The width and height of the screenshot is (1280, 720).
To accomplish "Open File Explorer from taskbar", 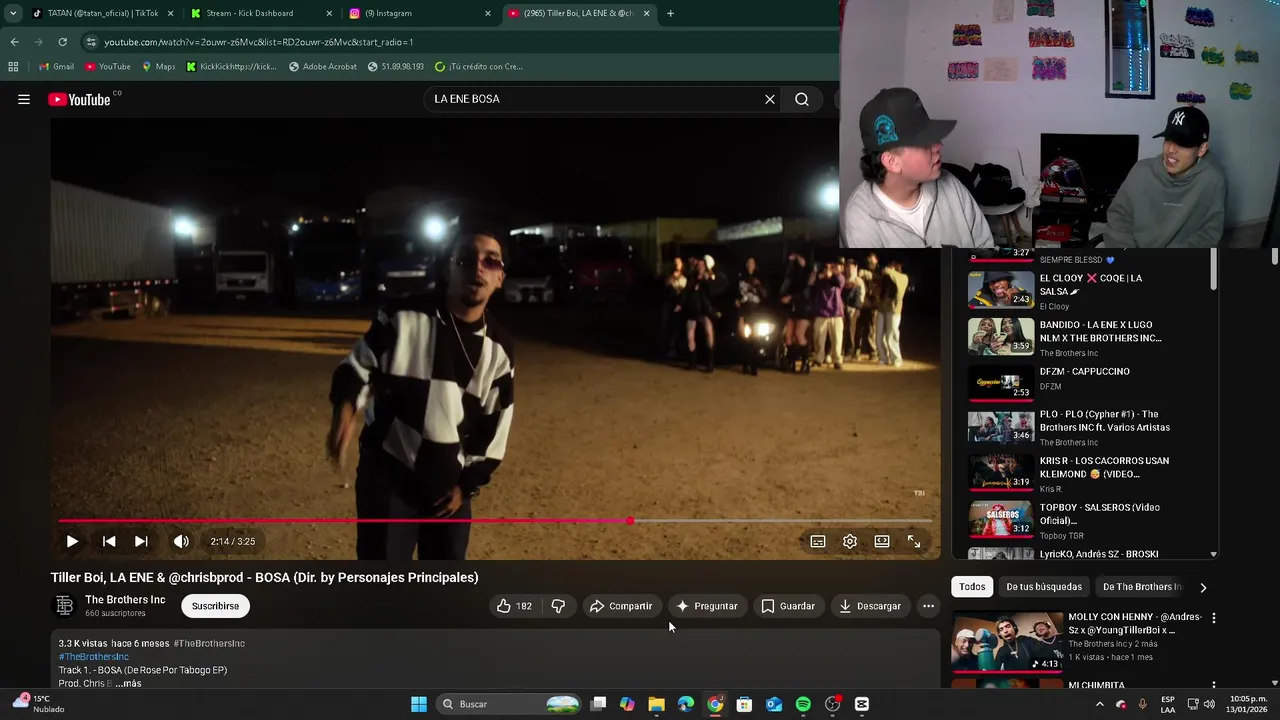I will pyautogui.click(x=656, y=704).
